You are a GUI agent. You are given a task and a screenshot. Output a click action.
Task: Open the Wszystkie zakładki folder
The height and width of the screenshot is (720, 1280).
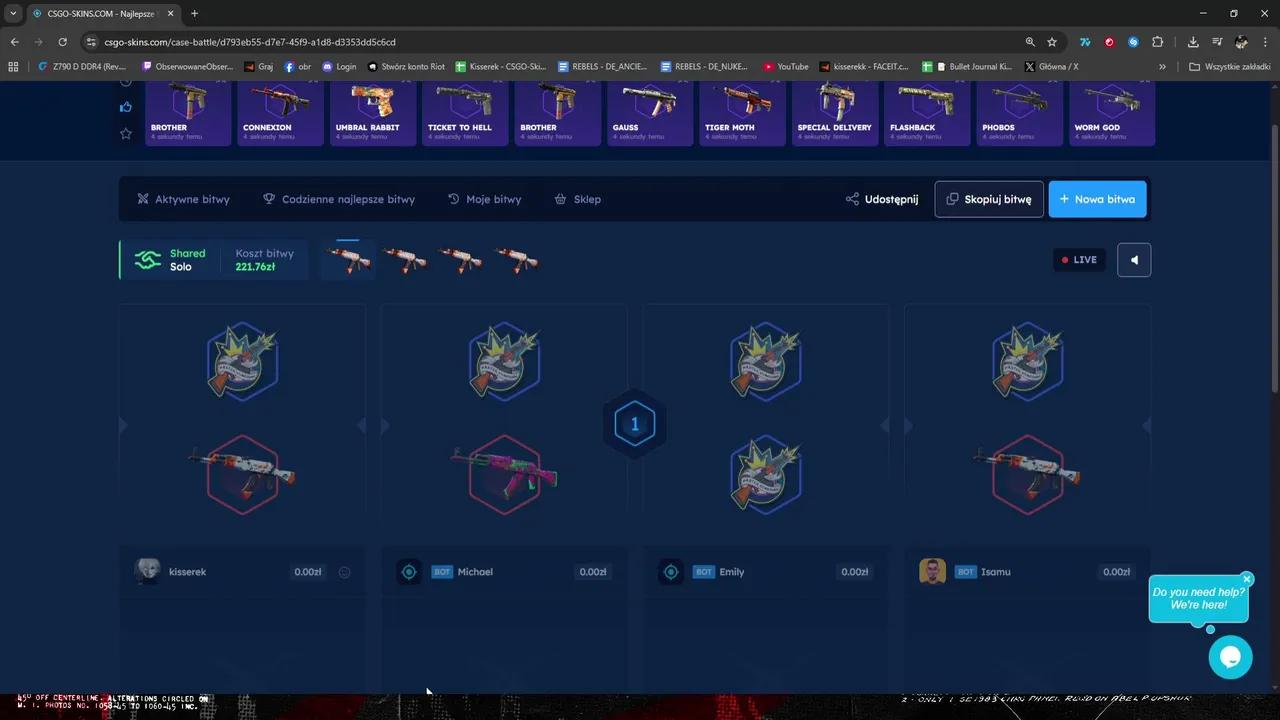(x=1230, y=67)
